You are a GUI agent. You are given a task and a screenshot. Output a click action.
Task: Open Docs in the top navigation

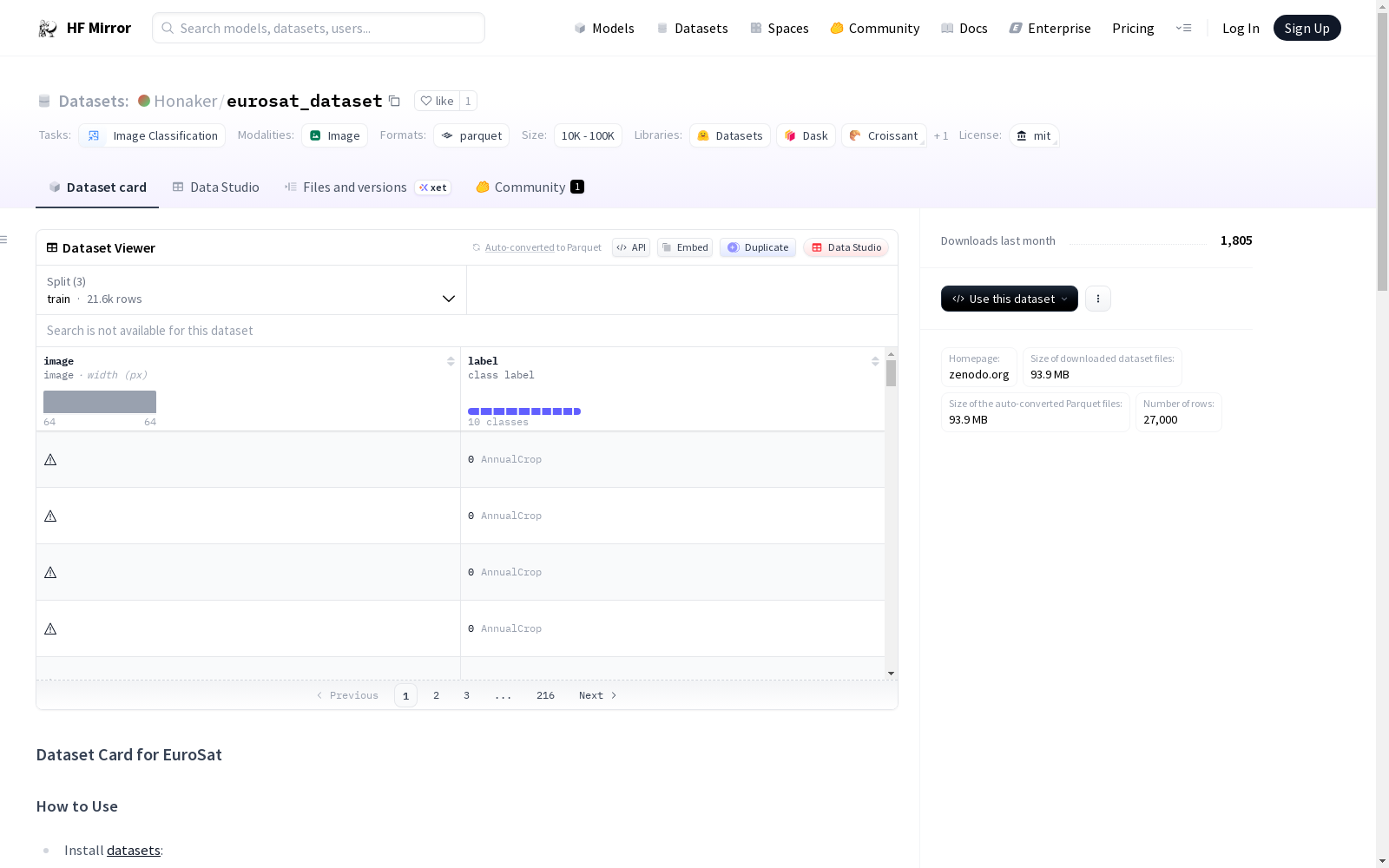[964, 28]
